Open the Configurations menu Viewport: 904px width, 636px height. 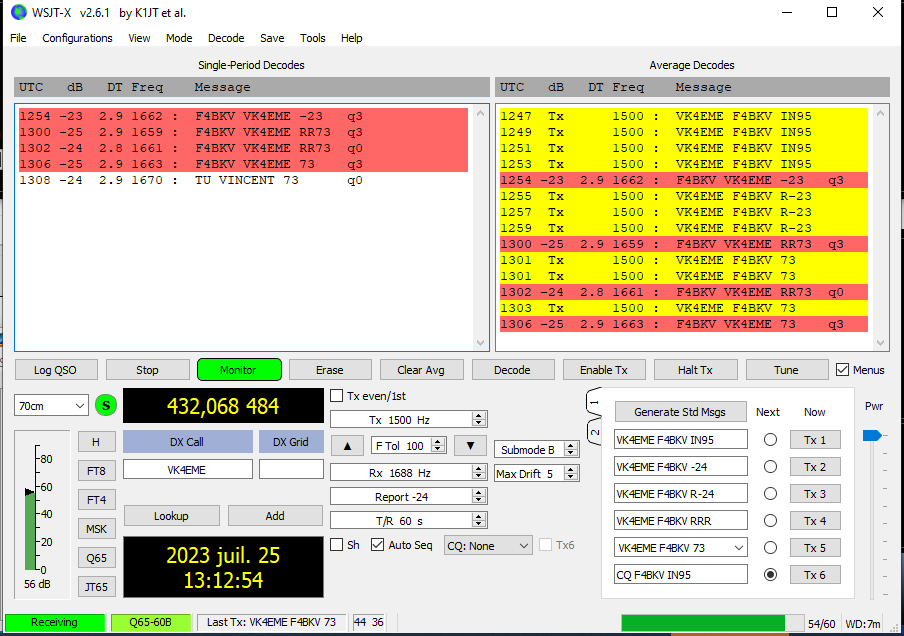77,38
